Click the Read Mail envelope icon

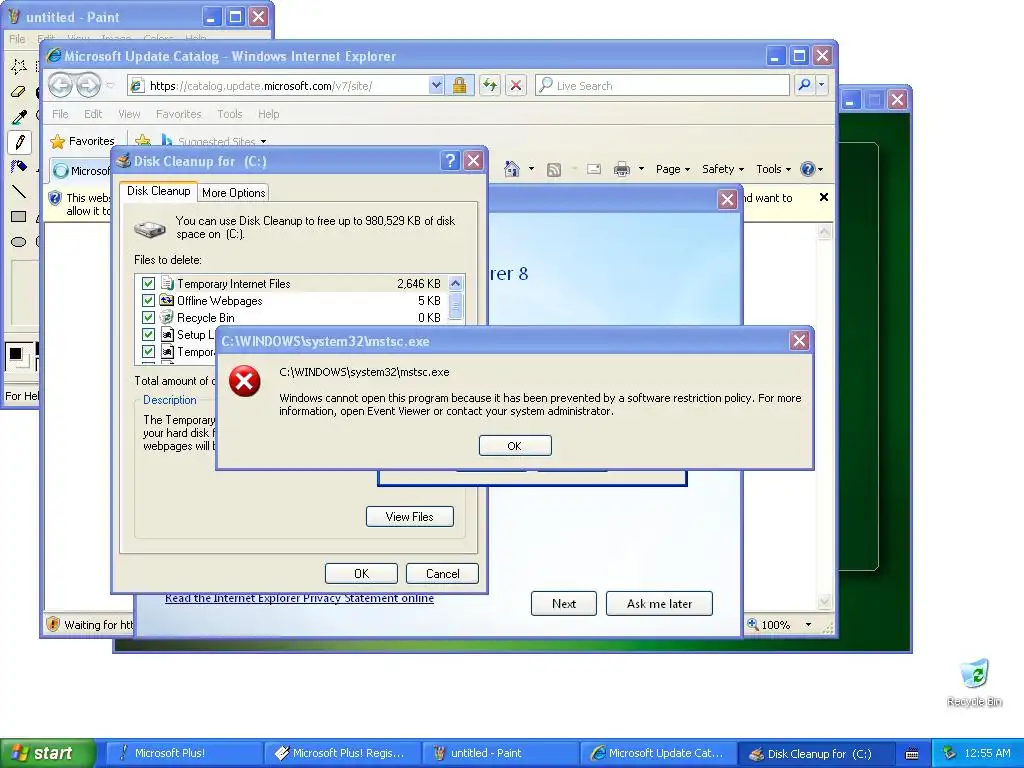click(x=594, y=169)
